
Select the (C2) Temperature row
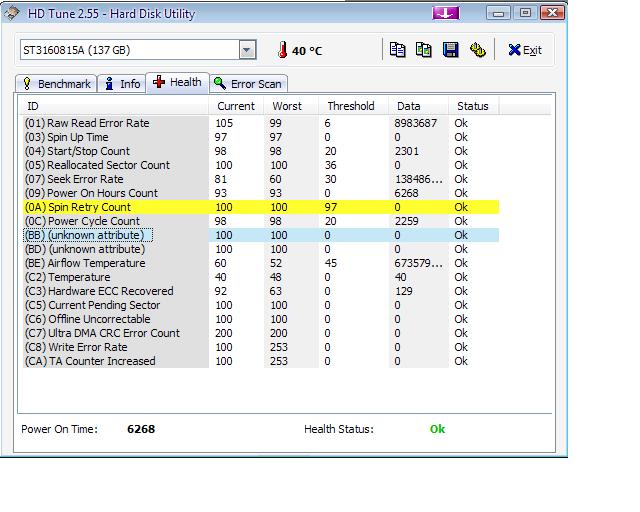[261, 277]
